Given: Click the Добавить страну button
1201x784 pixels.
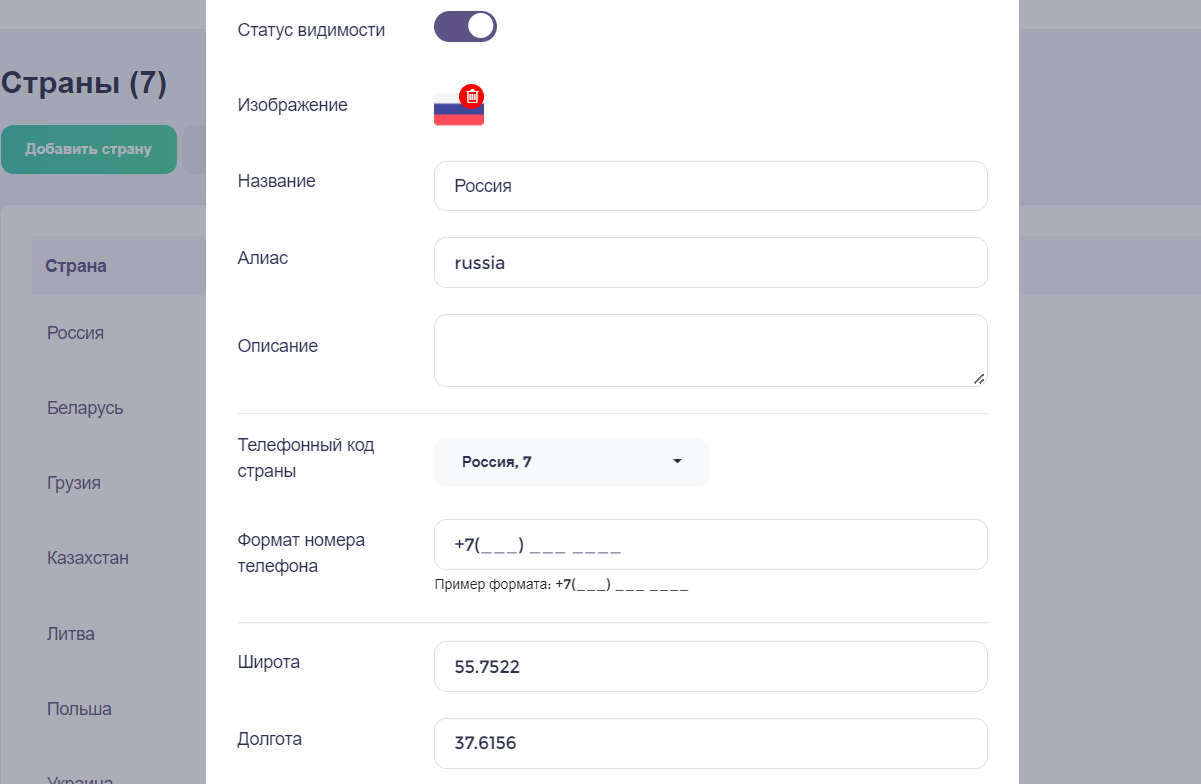Looking at the screenshot, I should pos(89,149).
